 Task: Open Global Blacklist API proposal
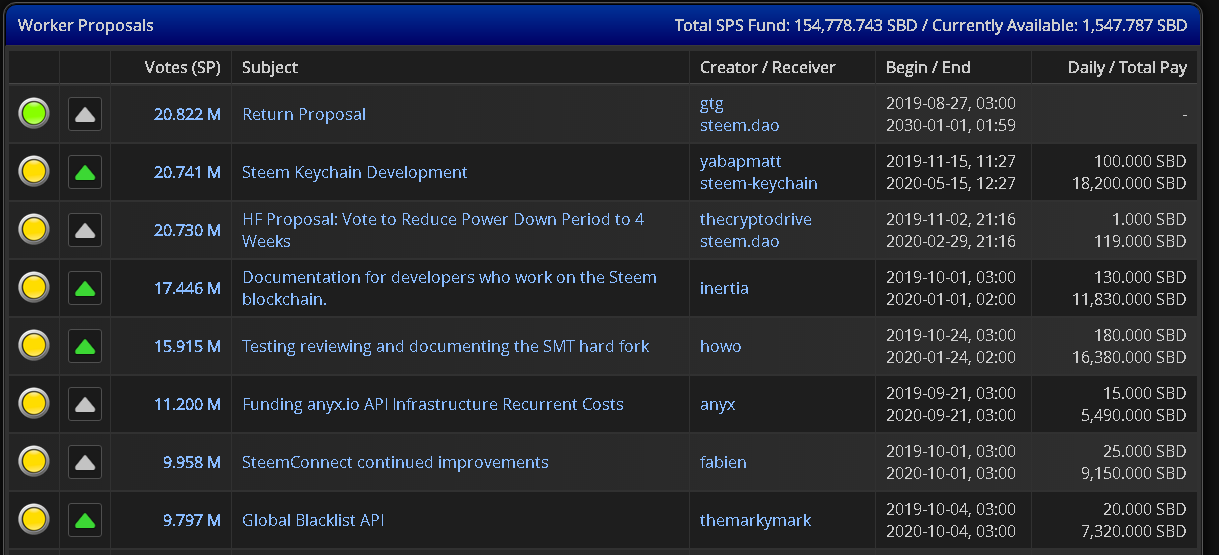point(313,520)
